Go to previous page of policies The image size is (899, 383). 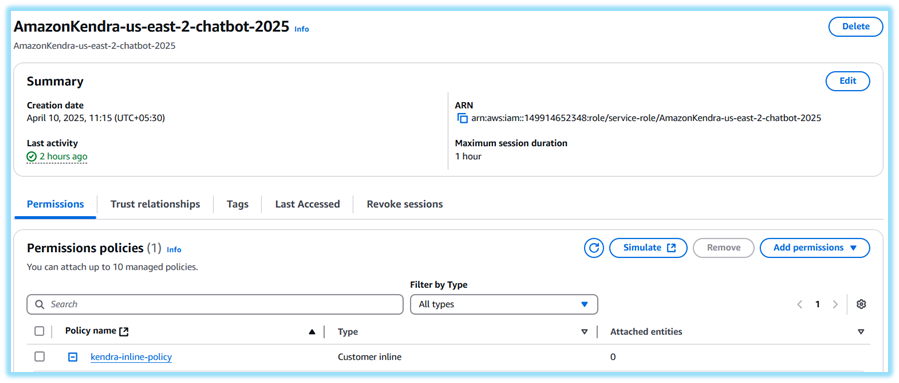pyautogui.click(x=800, y=304)
